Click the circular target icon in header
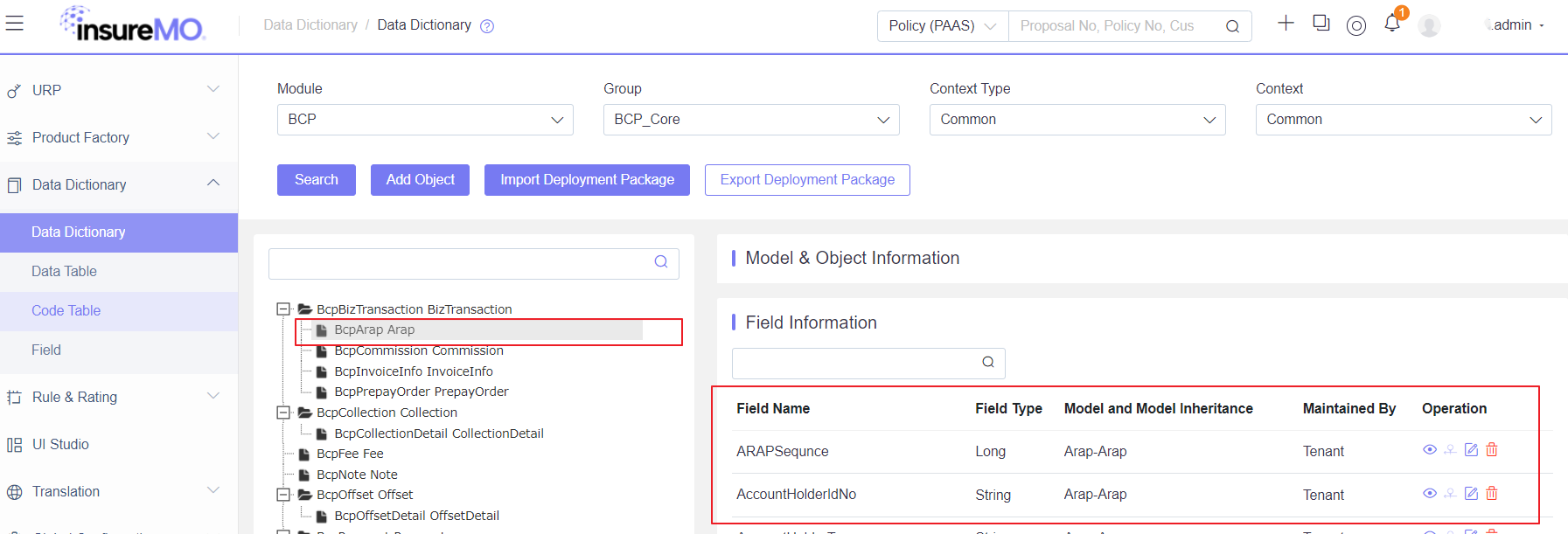Image resolution: width=1568 pixels, height=534 pixels. click(x=1356, y=26)
